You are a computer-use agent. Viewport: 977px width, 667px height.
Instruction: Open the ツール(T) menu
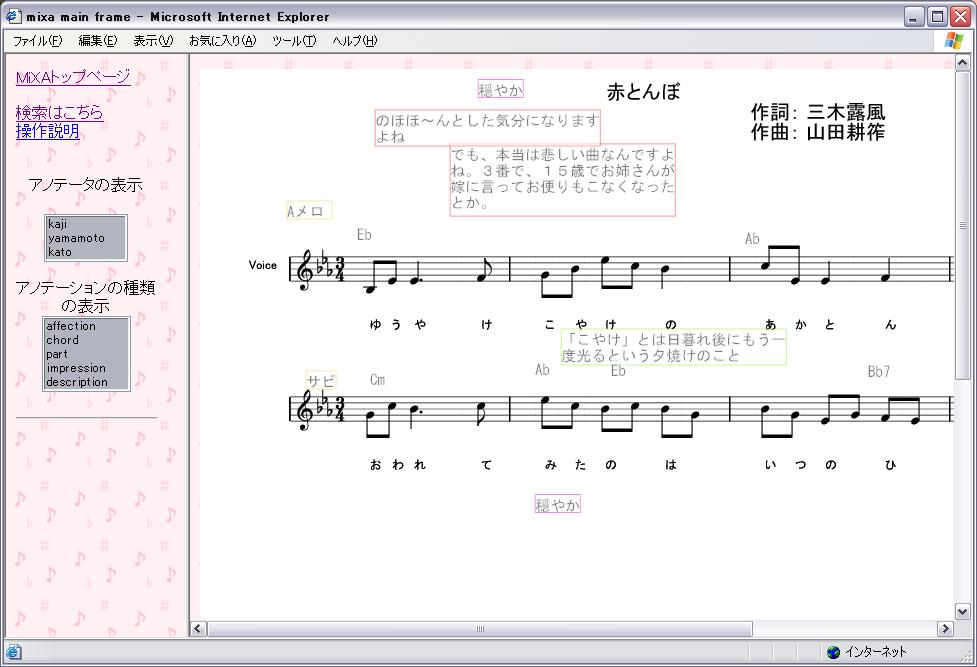pyautogui.click(x=294, y=41)
